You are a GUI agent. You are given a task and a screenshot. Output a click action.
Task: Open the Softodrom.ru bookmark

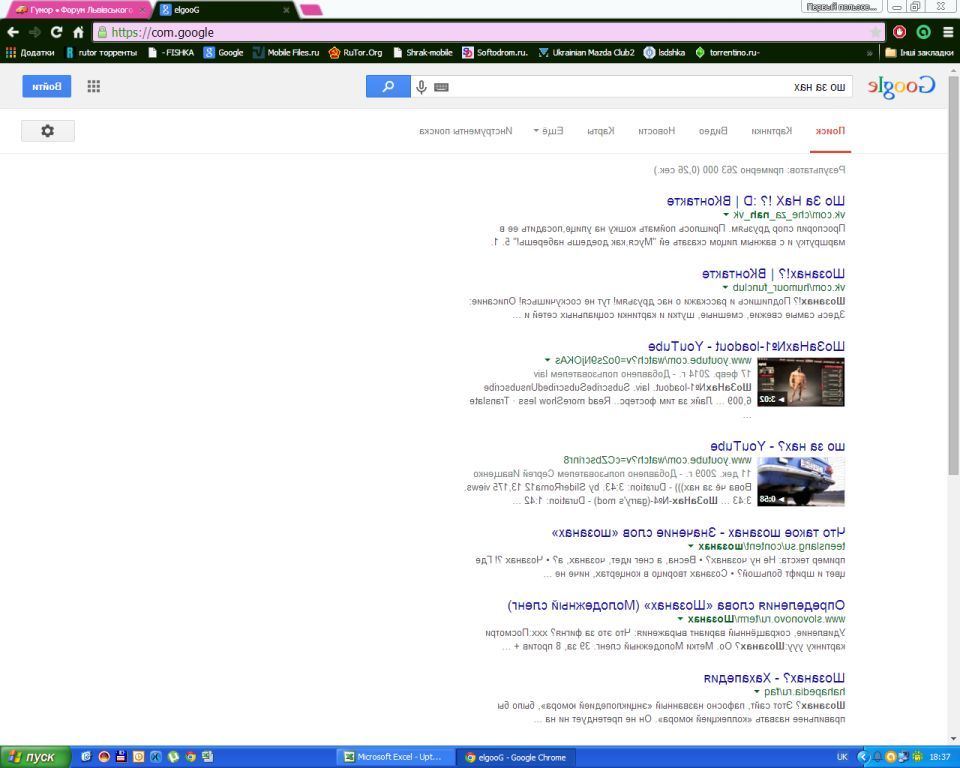pos(495,53)
